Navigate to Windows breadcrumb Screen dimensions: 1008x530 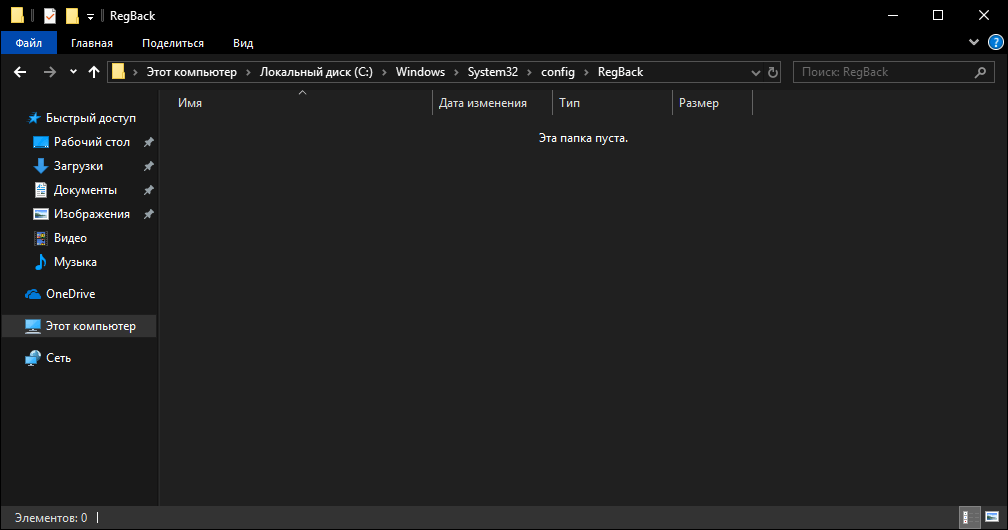(420, 72)
